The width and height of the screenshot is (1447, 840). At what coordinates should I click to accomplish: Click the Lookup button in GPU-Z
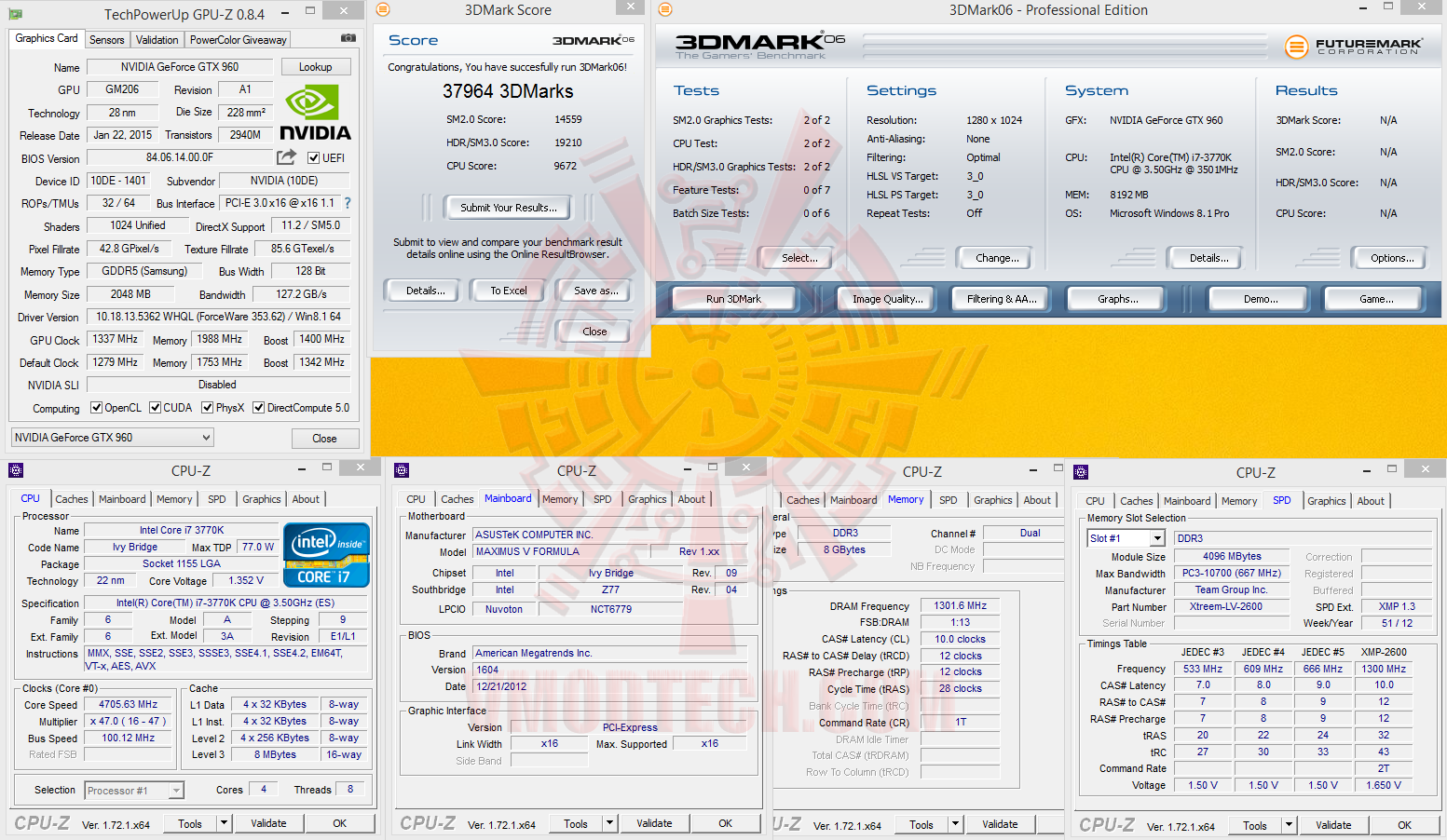315,67
